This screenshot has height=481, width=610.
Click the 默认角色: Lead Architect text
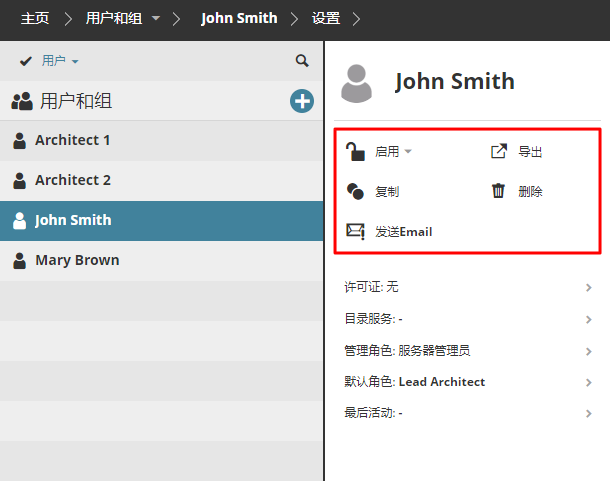point(415,382)
